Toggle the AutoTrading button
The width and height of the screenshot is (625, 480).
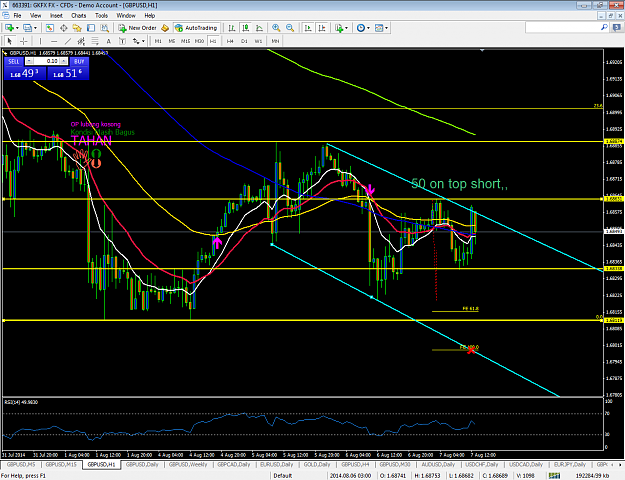coord(197,28)
